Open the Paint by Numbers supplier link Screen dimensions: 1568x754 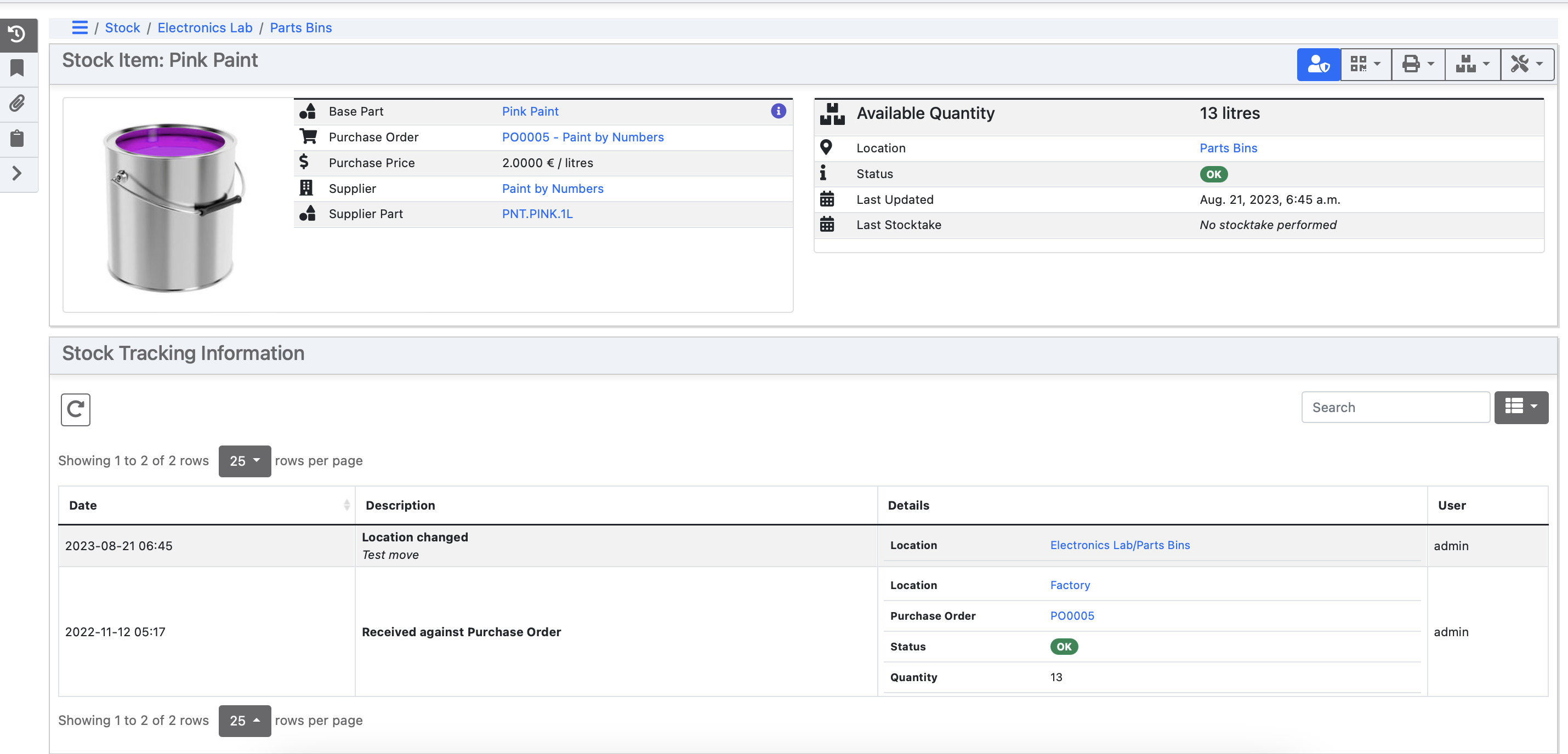coord(552,188)
